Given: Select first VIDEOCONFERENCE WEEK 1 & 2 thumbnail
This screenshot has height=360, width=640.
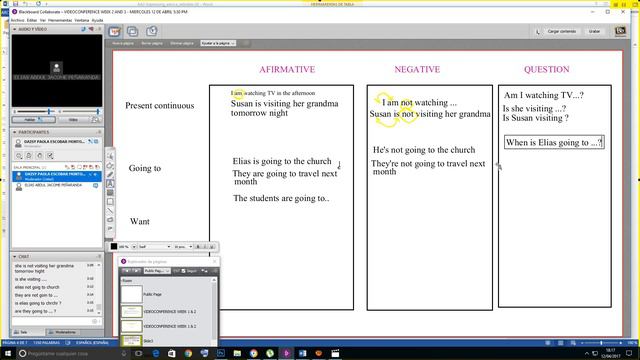Looking at the screenshot, I should [131, 311].
